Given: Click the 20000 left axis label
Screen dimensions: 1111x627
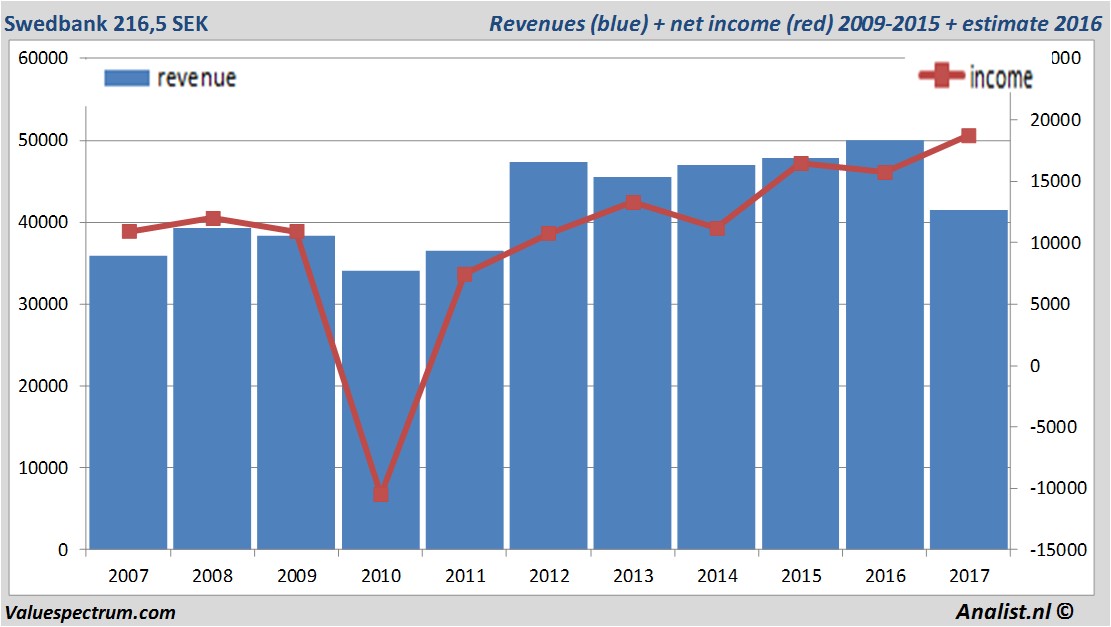Looking at the screenshot, I should coord(43,386).
